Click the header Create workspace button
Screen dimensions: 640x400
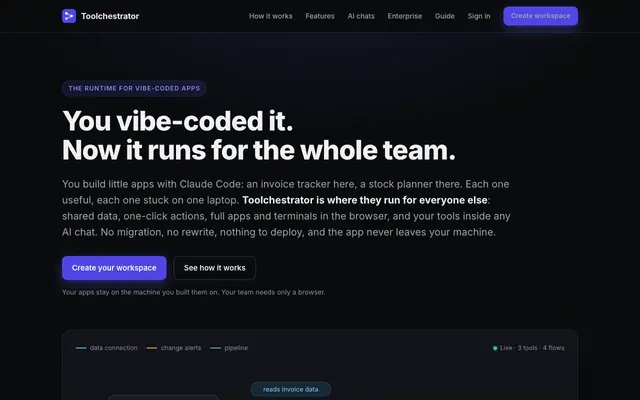click(540, 16)
